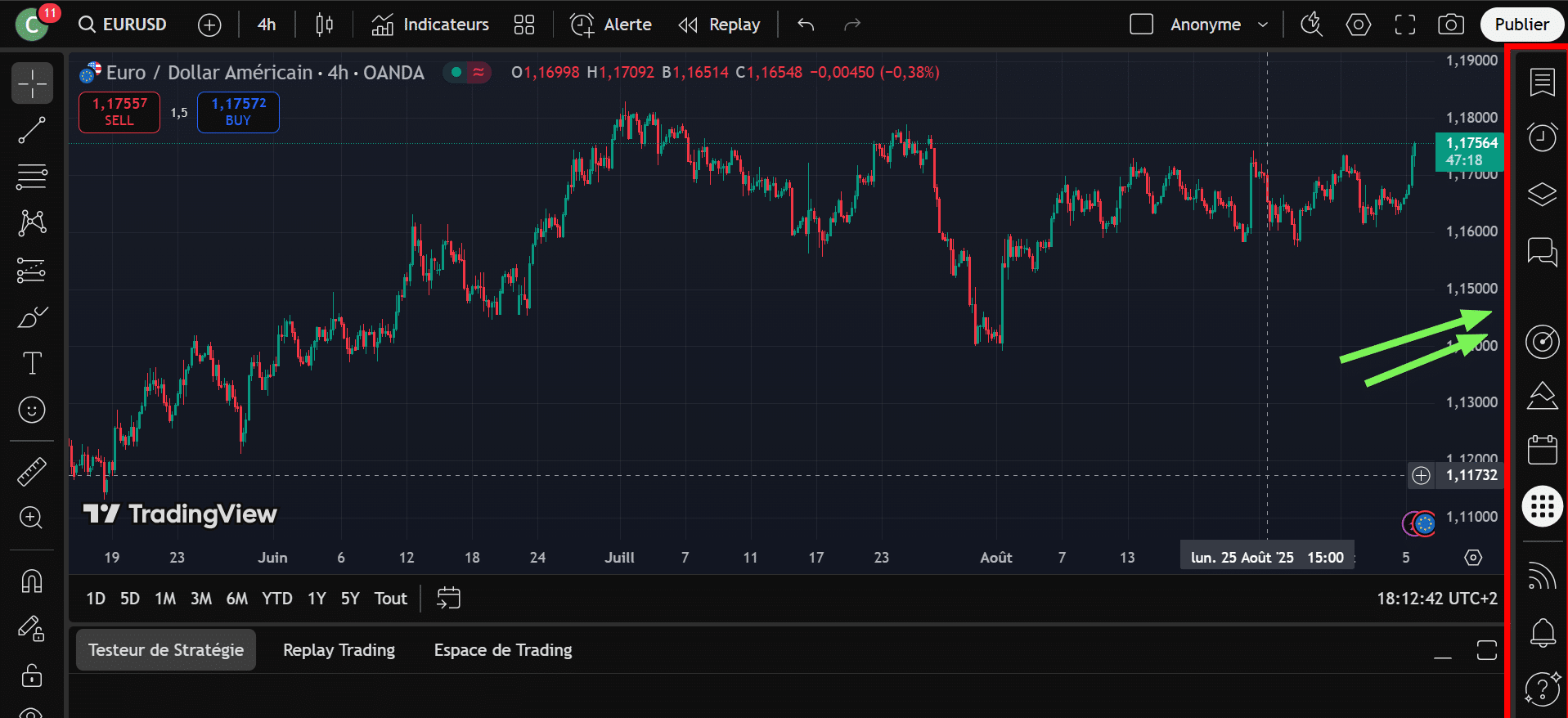Toggle lock all drawings
Viewport: 1568px width, 718px height.
click(32, 675)
